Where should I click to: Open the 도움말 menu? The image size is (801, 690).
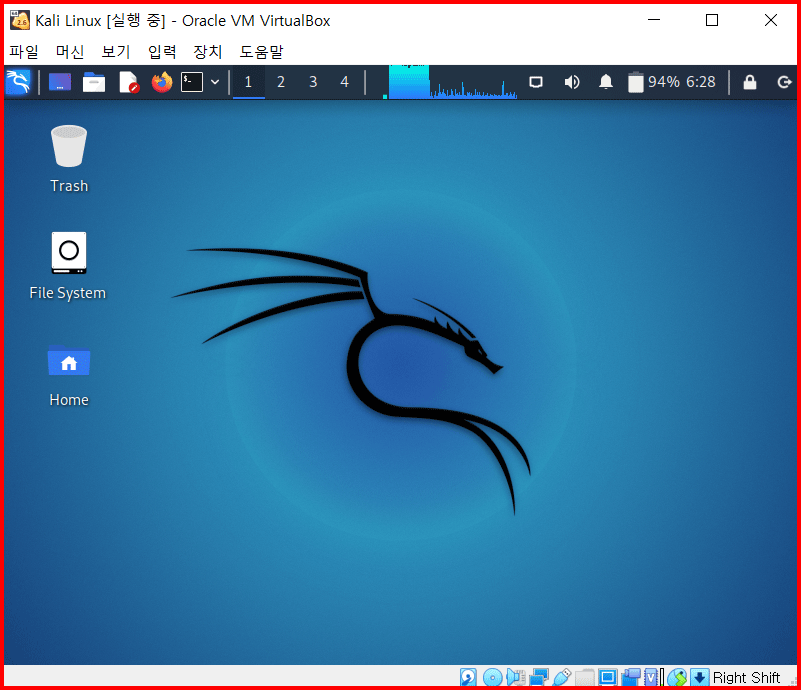click(x=261, y=52)
